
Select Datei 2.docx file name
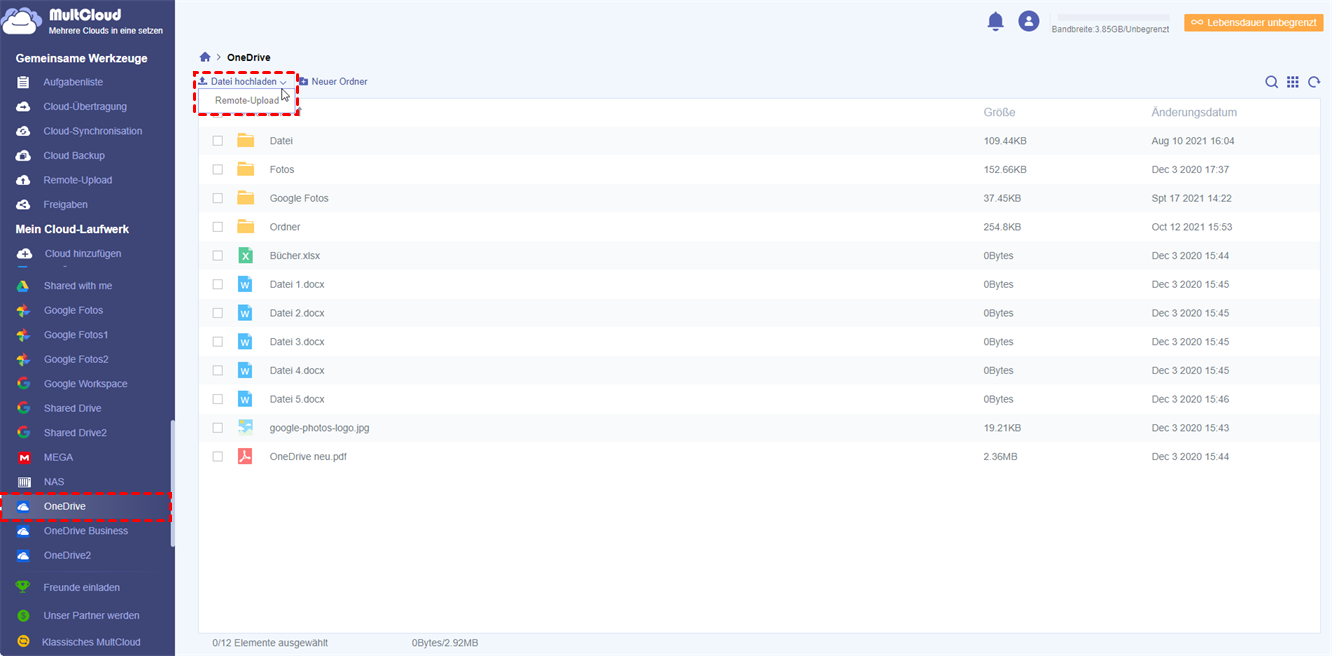297,313
